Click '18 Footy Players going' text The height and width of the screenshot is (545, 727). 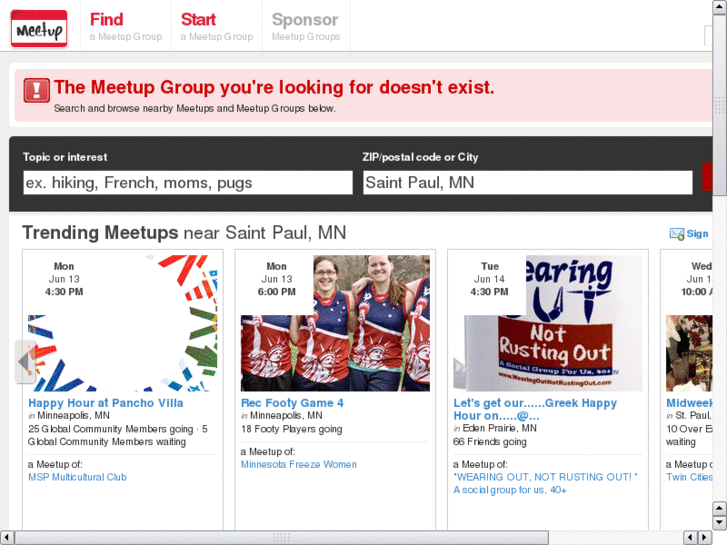[292, 429]
